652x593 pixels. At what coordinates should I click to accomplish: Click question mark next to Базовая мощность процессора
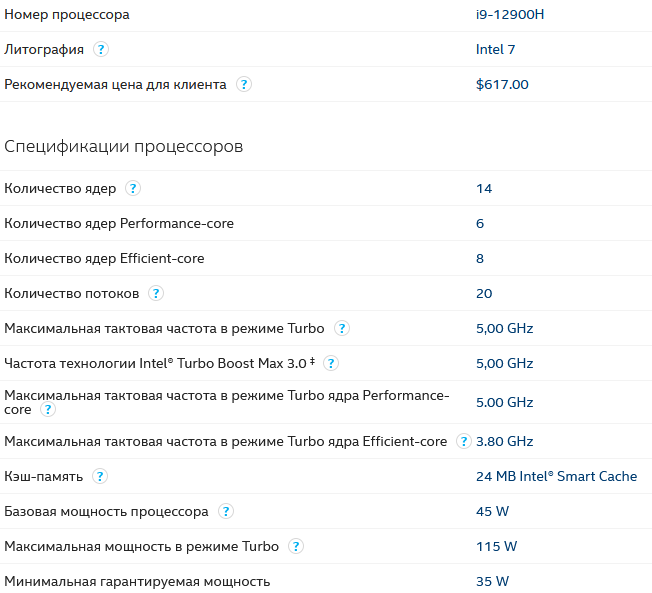pos(226,511)
